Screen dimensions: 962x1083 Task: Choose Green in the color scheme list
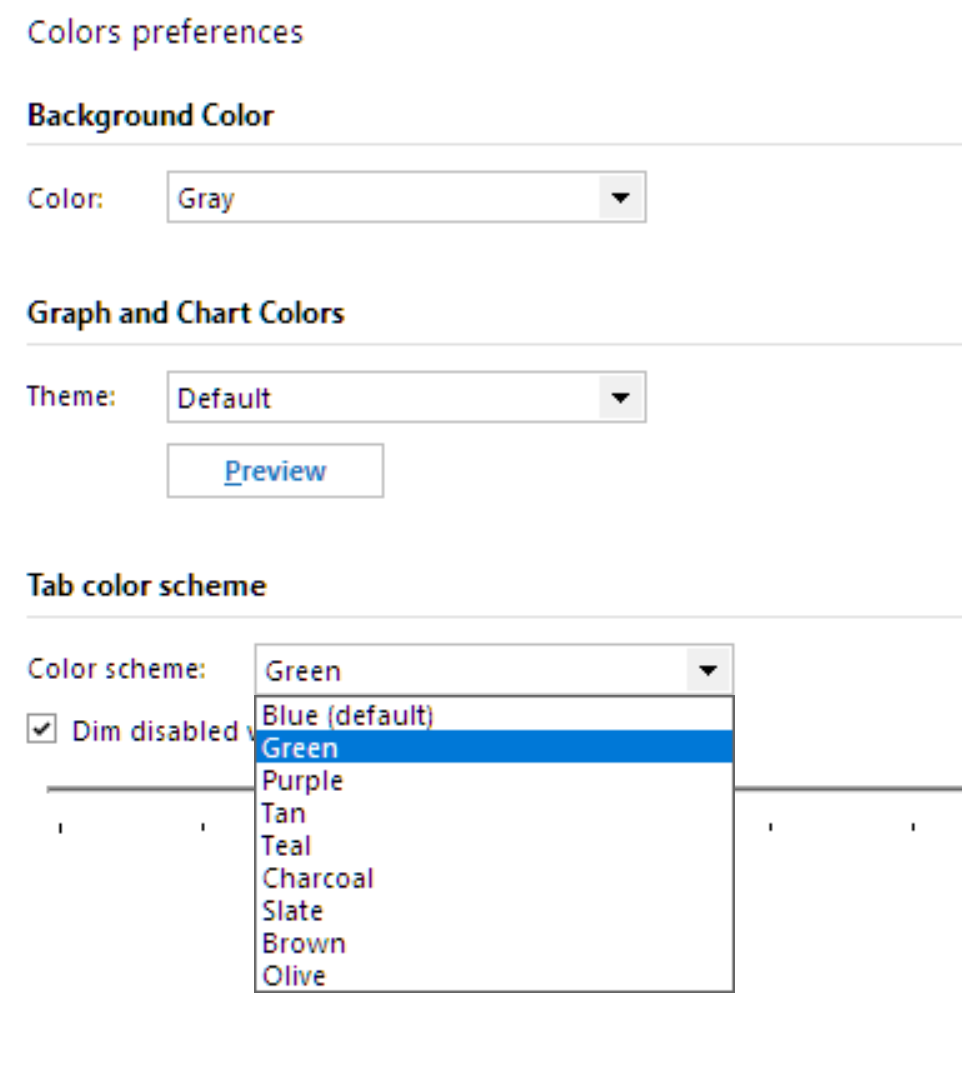494,747
